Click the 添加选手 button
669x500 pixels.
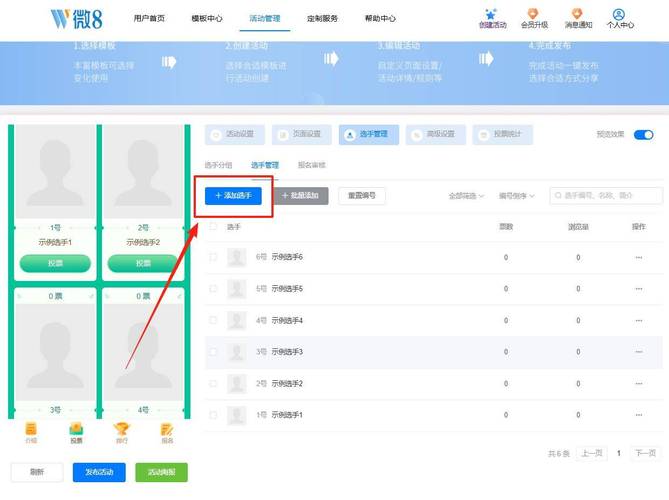[233, 196]
